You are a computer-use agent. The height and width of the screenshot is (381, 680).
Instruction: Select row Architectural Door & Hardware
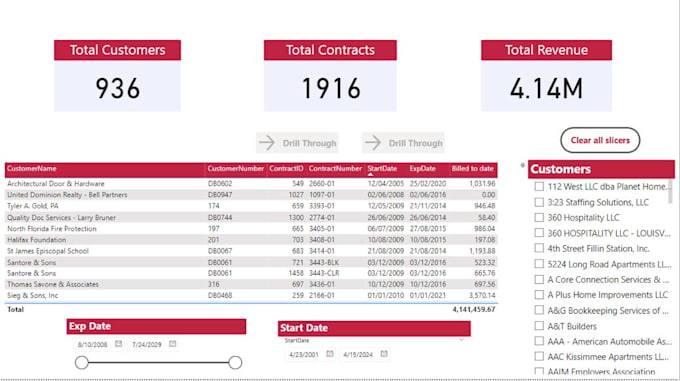pyautogui.click(x=251, y=184)
